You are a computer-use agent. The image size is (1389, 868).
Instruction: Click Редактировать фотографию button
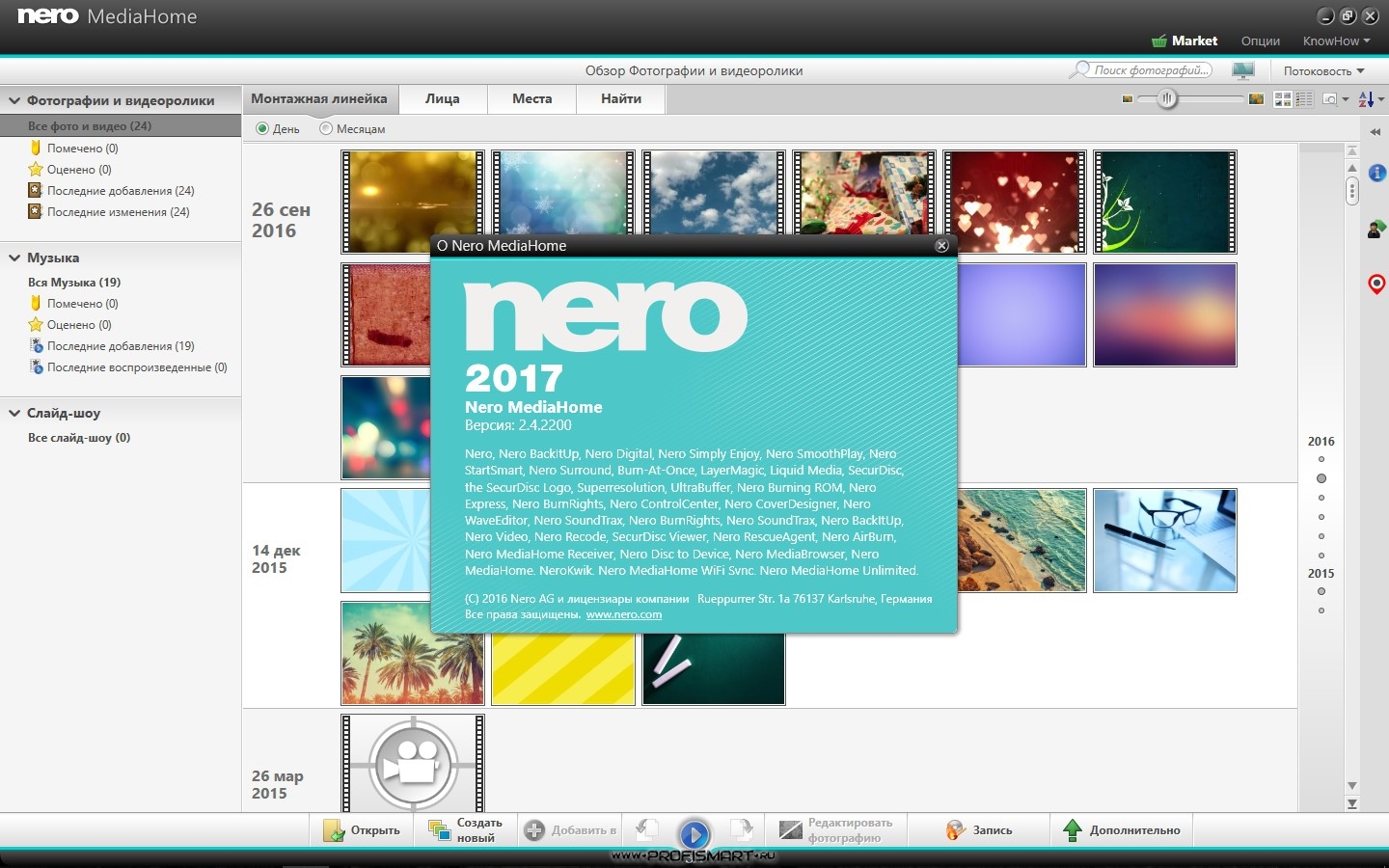click(836, 830)
